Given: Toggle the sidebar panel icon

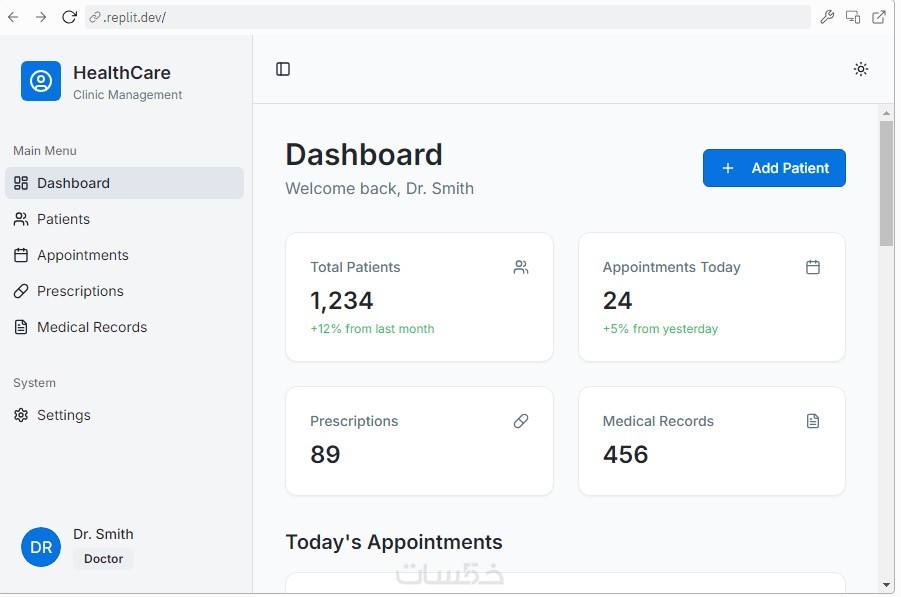Looking at the screenshot, I should [283, 69].
